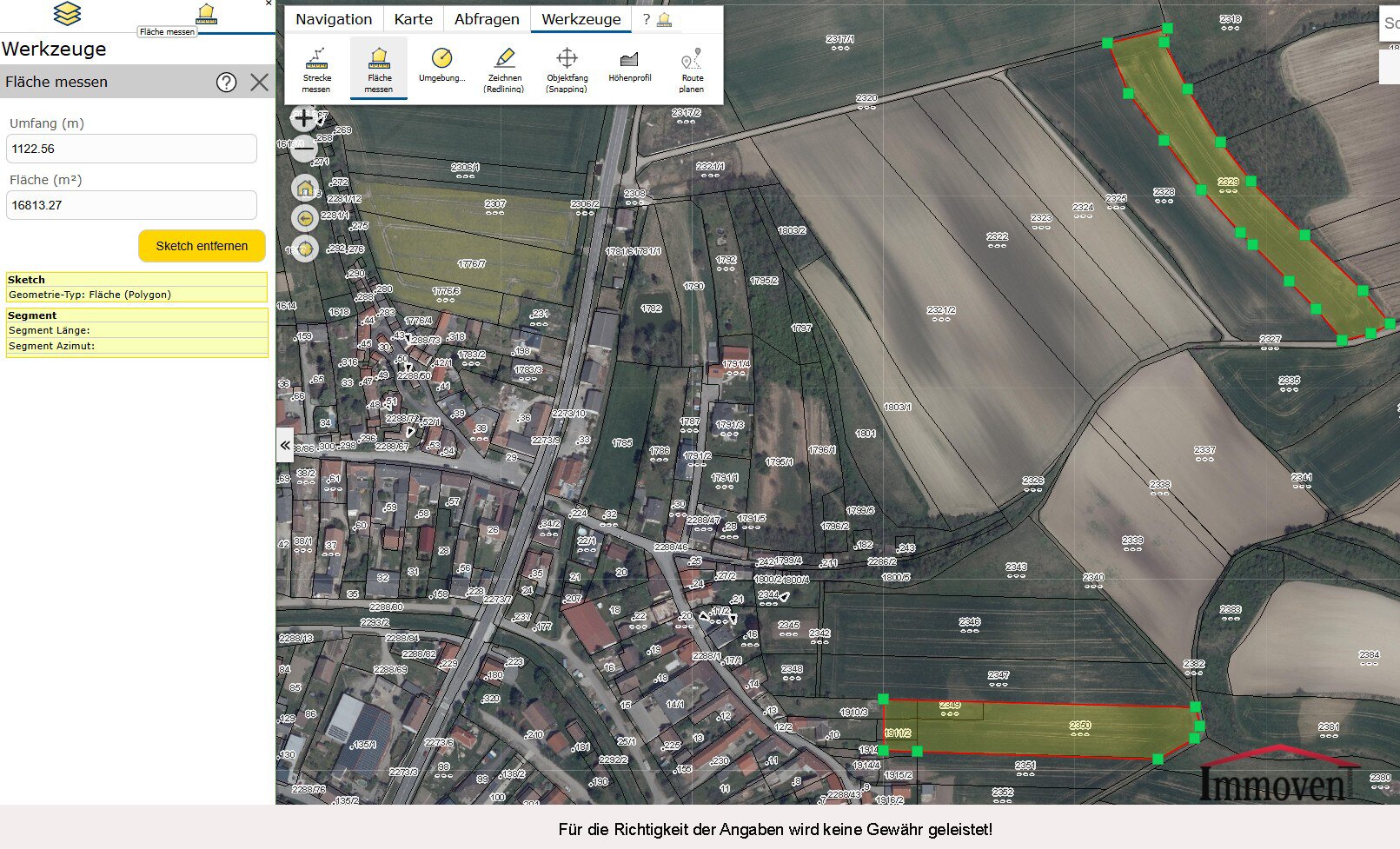Collapse the sidebar with double-arrow button
Screen dimensions: 1400x849
coord(285,445)
